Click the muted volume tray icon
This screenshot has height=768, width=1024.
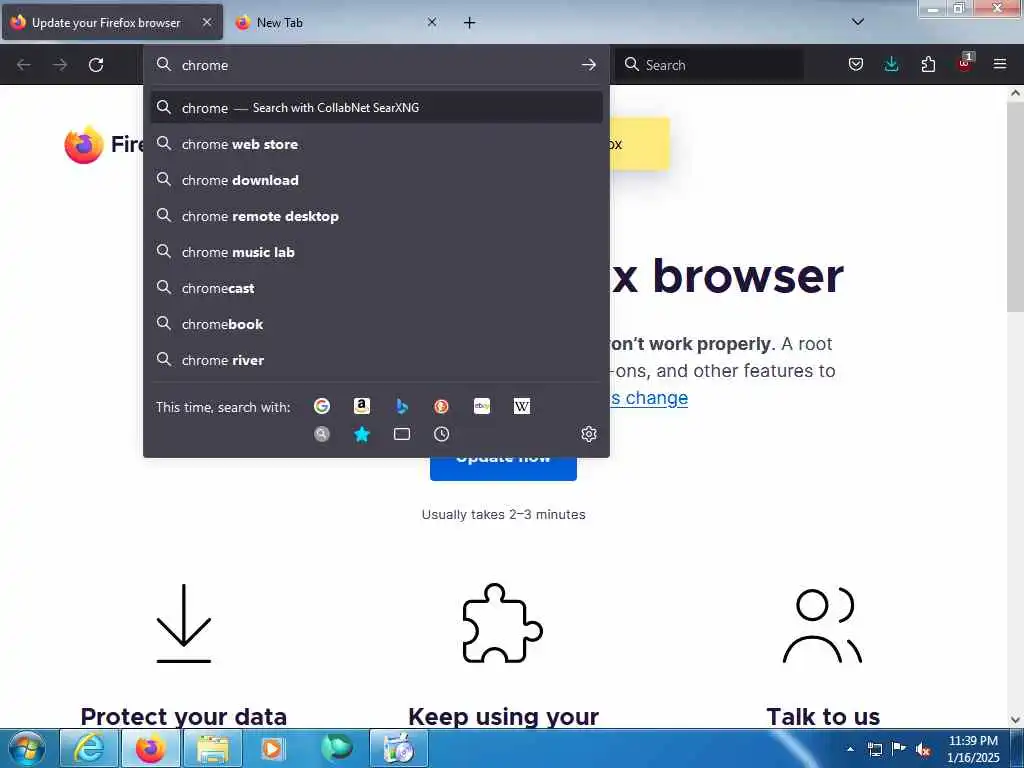point(923,750)
